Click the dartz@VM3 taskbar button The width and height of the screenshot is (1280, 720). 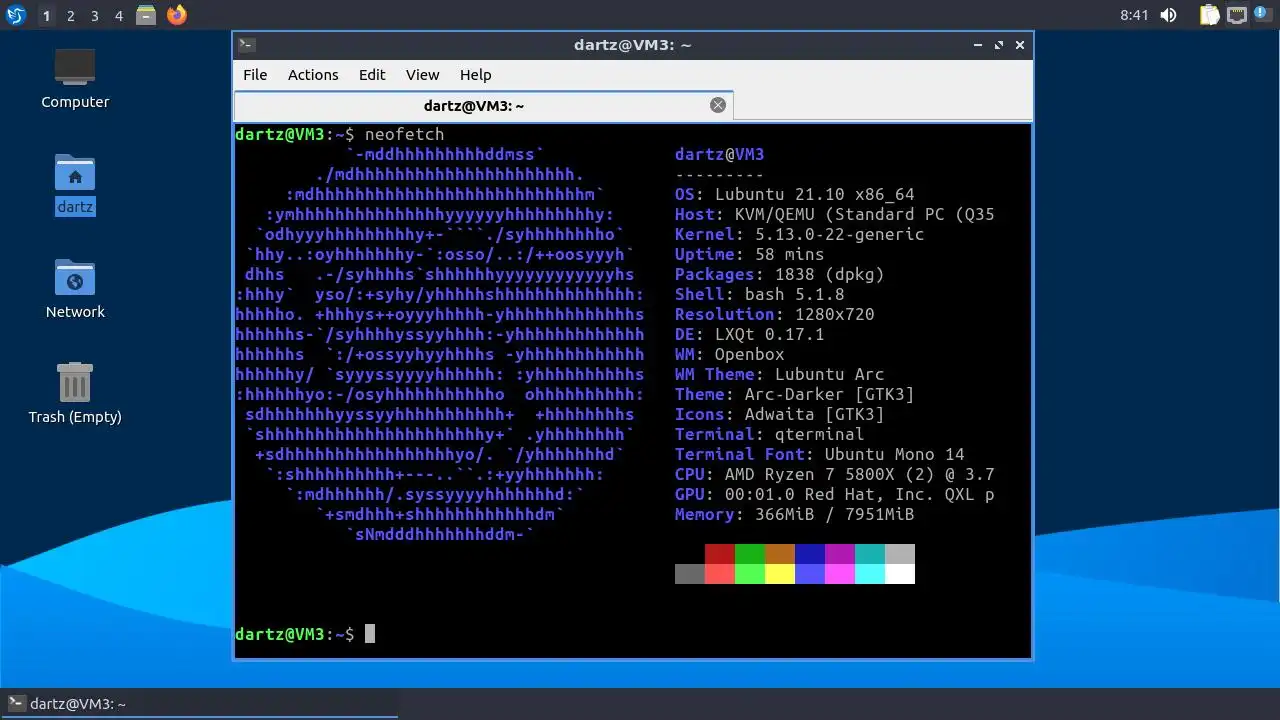point(199,704)
